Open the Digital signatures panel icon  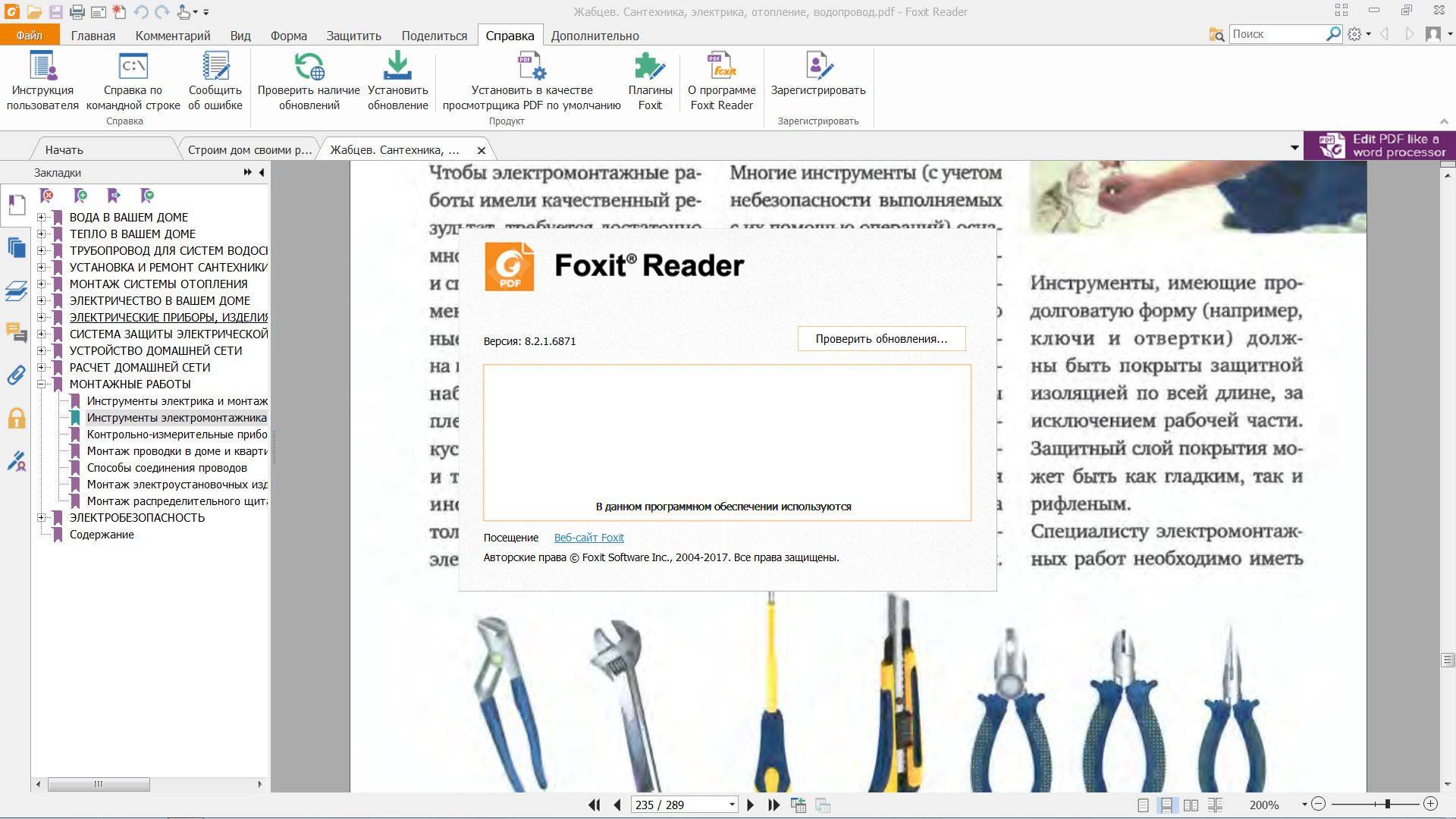click(x=16, y=460)
